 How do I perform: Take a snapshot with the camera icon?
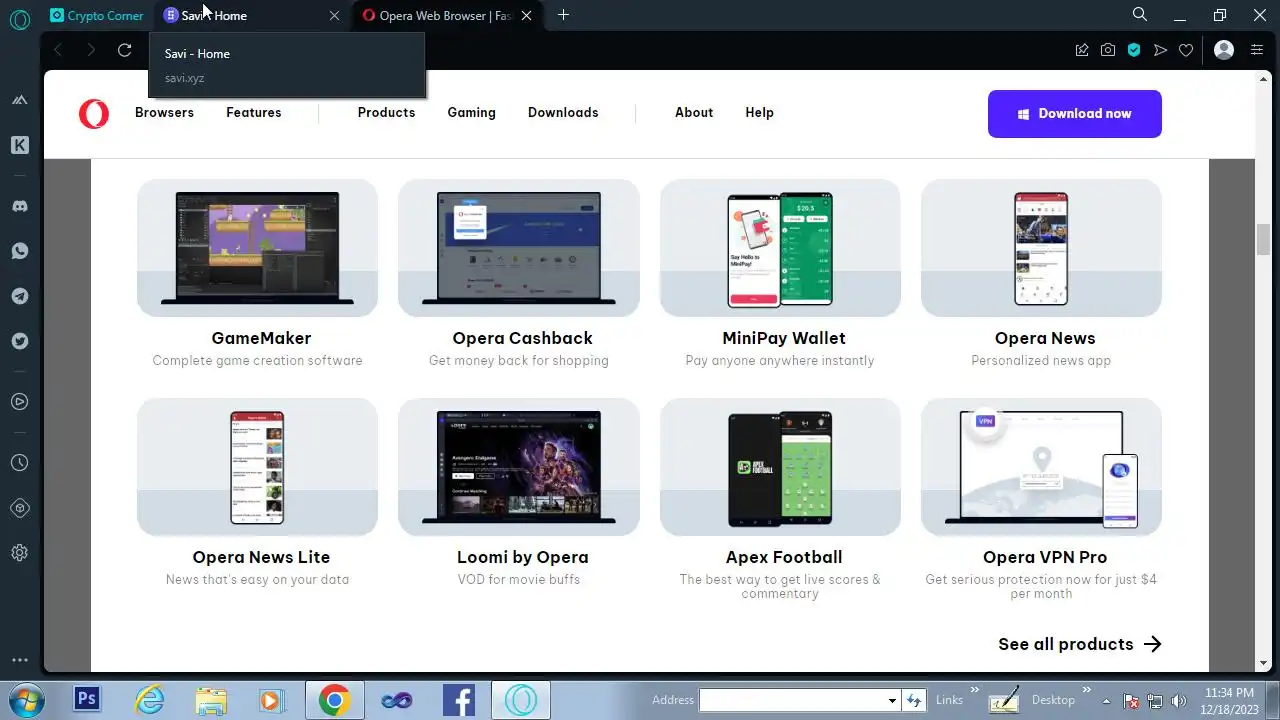click(1108, 50)
